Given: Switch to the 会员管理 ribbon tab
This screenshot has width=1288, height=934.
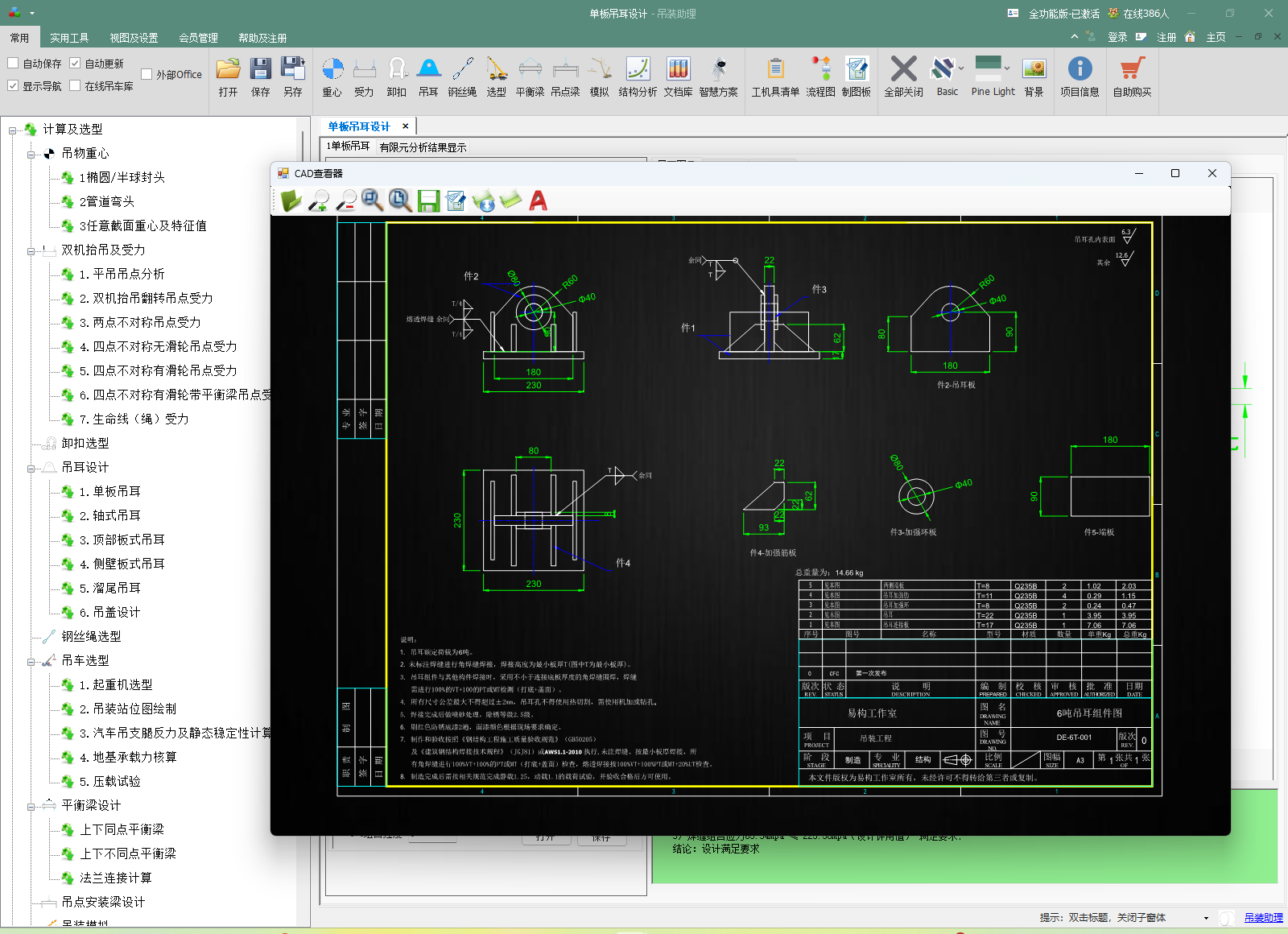Looking at the screenshot, I should pos(198,38).
